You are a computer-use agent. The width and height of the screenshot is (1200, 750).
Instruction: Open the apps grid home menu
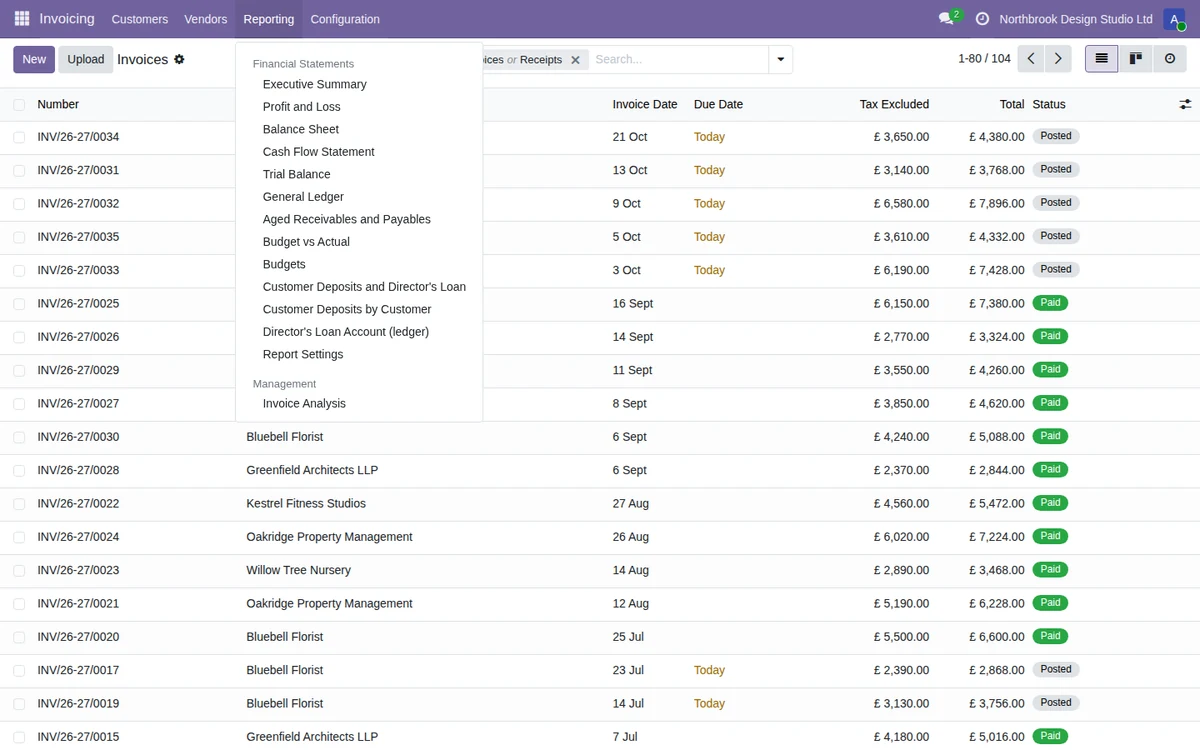(x=22, y=19)
